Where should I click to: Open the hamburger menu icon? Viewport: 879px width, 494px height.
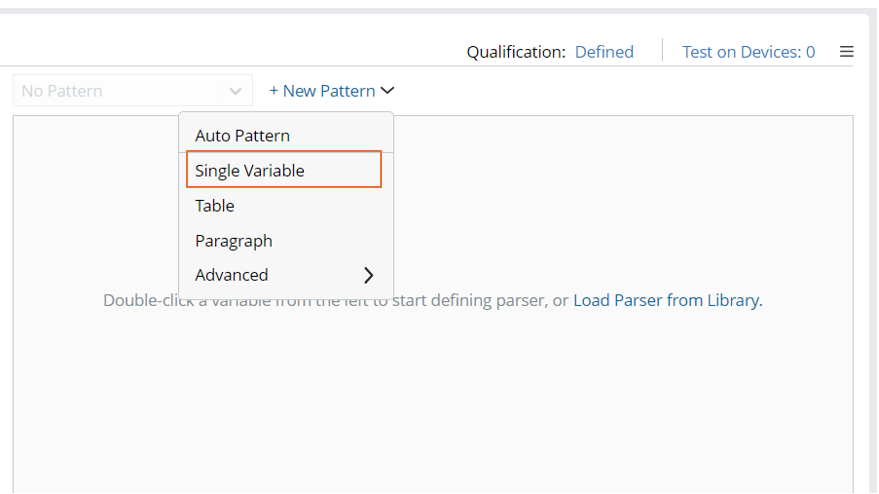[x=846, y=52]
